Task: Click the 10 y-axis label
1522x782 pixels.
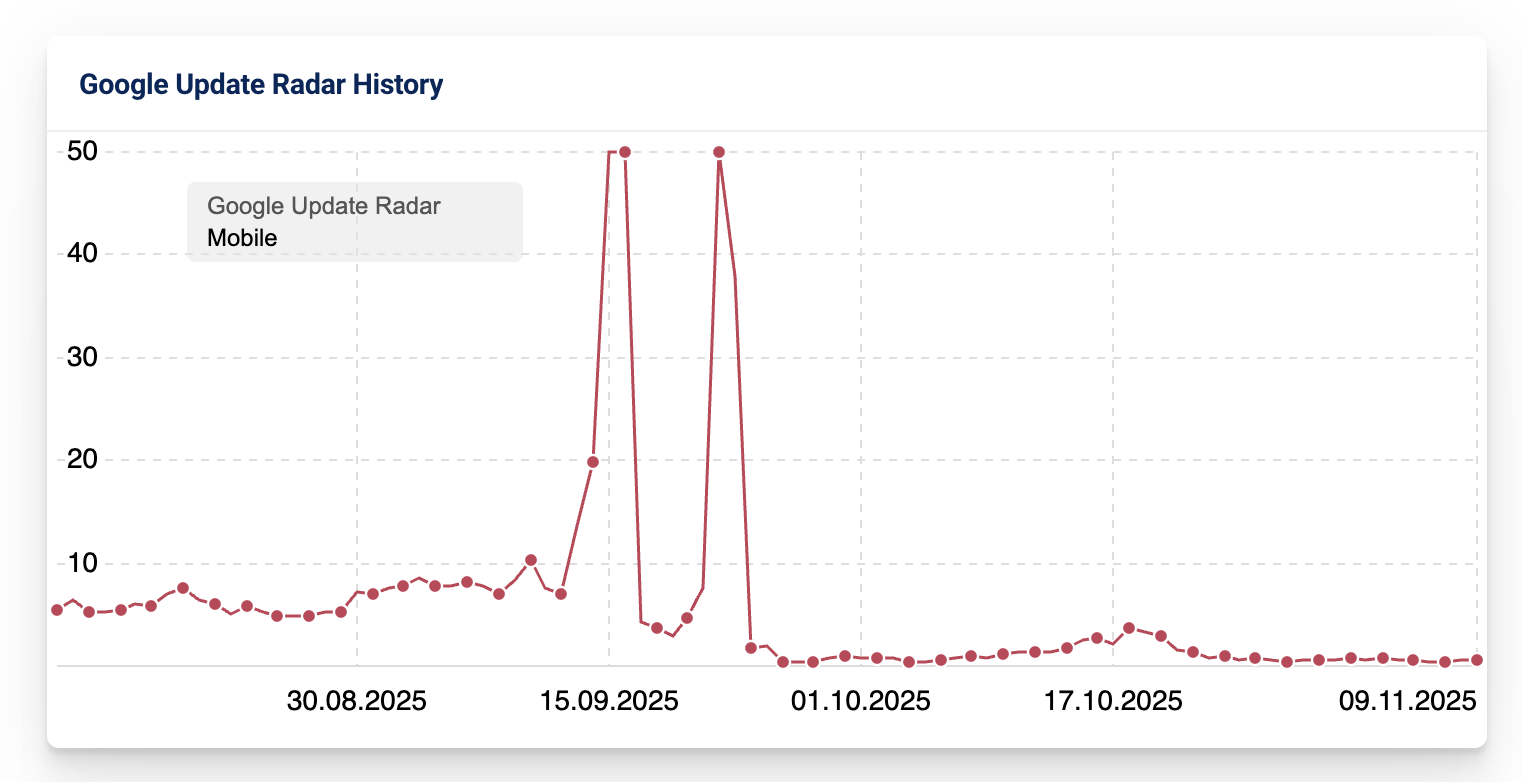Action: [81, 564]
